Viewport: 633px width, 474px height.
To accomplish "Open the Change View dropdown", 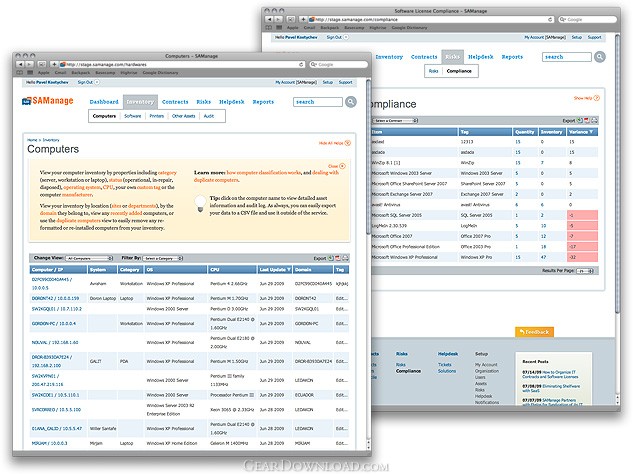I will click(x=89, y=258).
